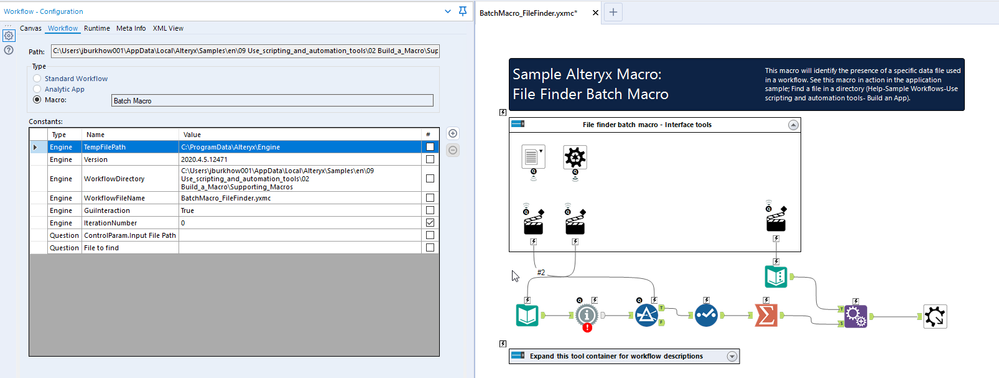Remove constant with the minus icon

(x=452, y=150)
